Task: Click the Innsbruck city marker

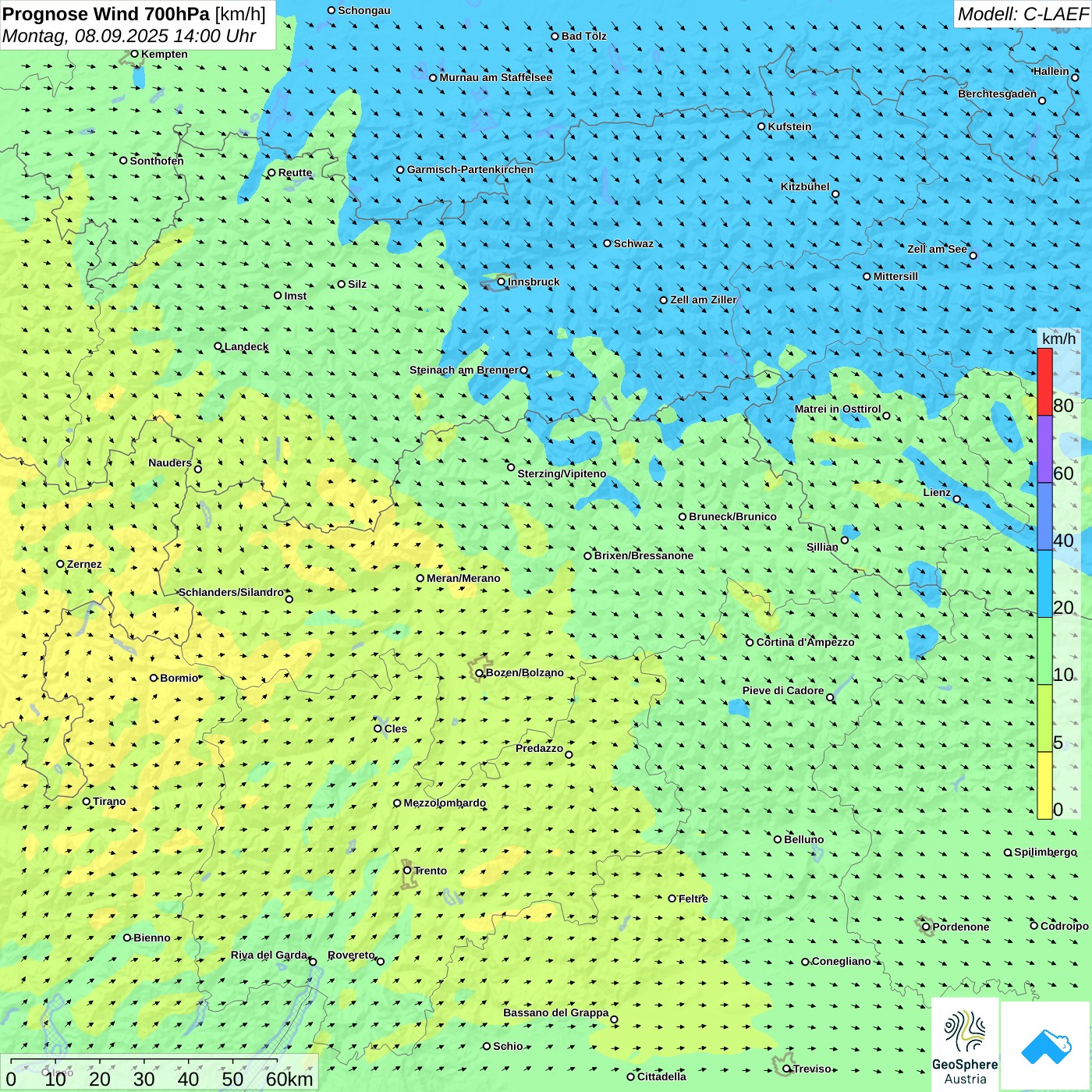Action: click(x=502, y=282)
